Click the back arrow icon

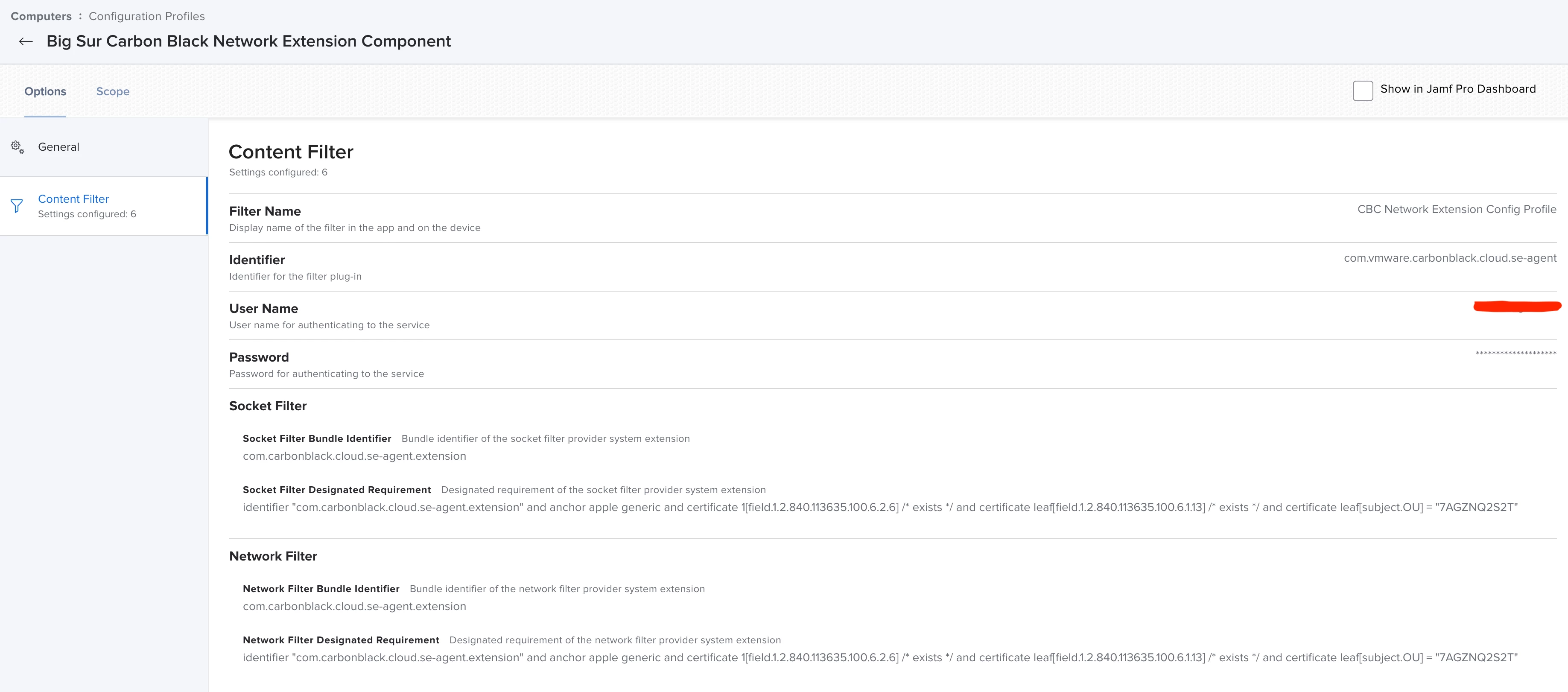[x=26, y=41]
